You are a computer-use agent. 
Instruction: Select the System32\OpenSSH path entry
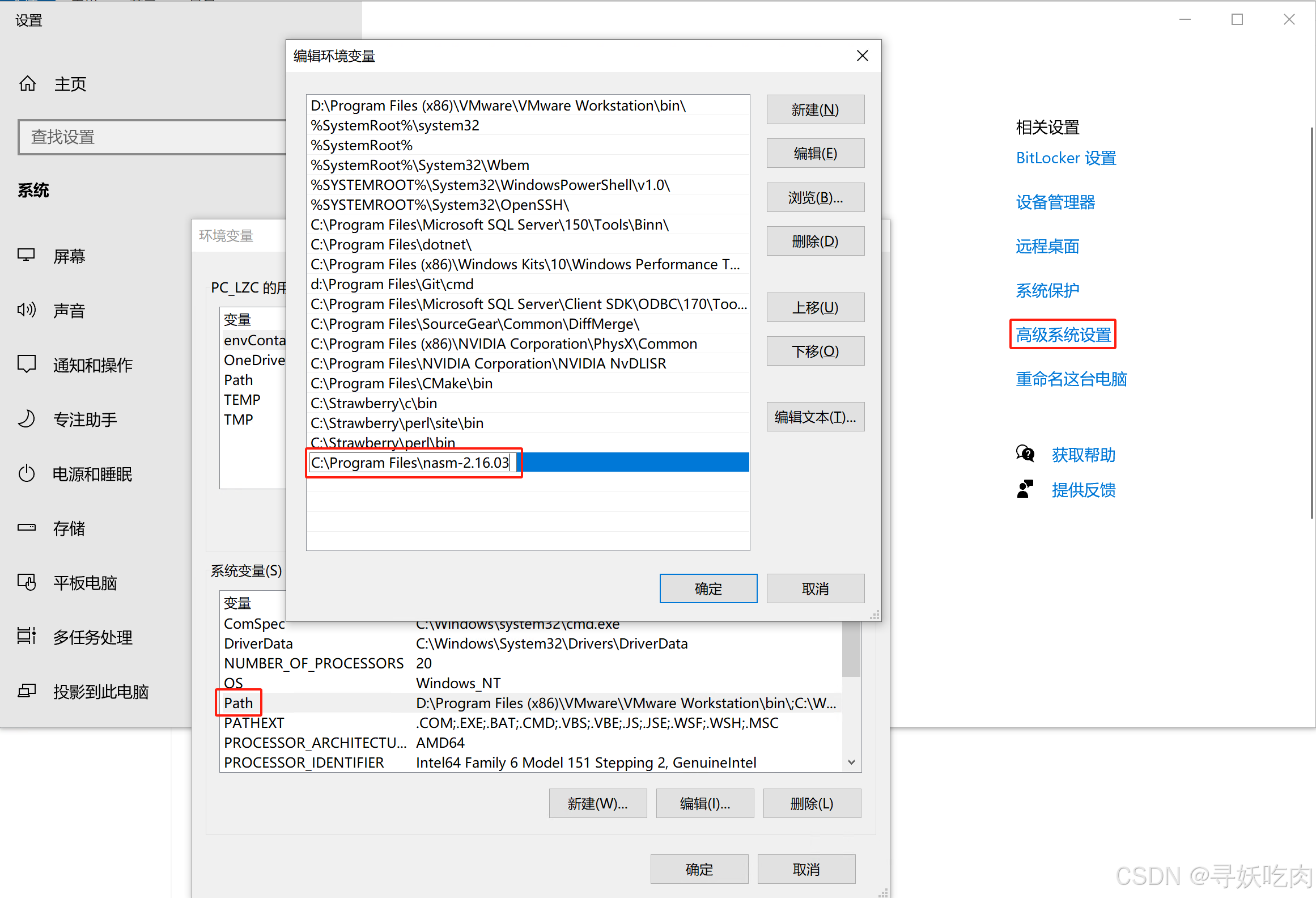[x=528, y=205]
